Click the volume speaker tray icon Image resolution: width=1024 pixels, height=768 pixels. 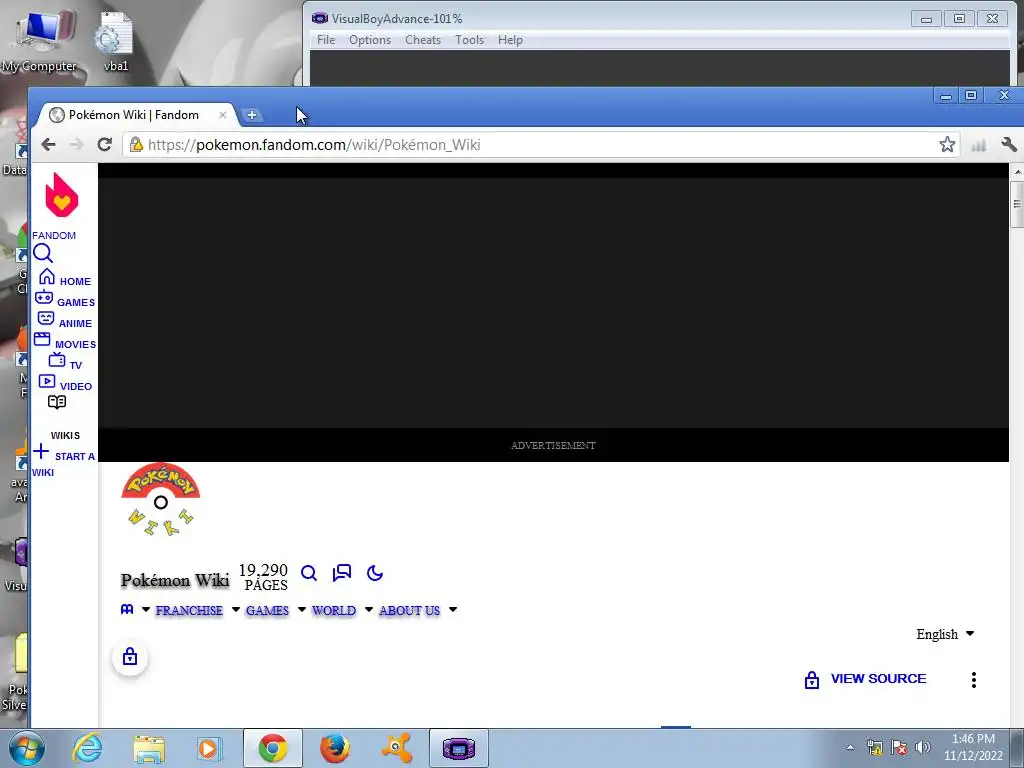tap(923, 747)
